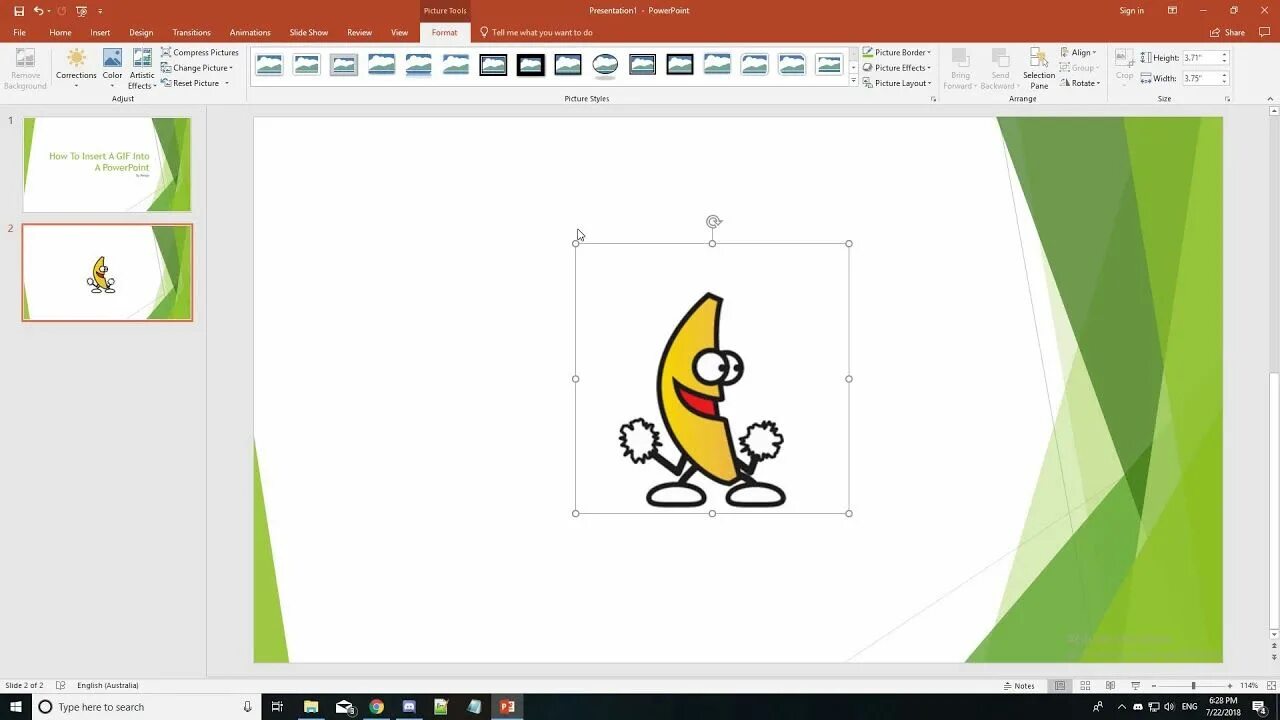Viewport: 1280px width, 720px height.
Task: Click the Height input field
Action: [x=1200, y=58]
